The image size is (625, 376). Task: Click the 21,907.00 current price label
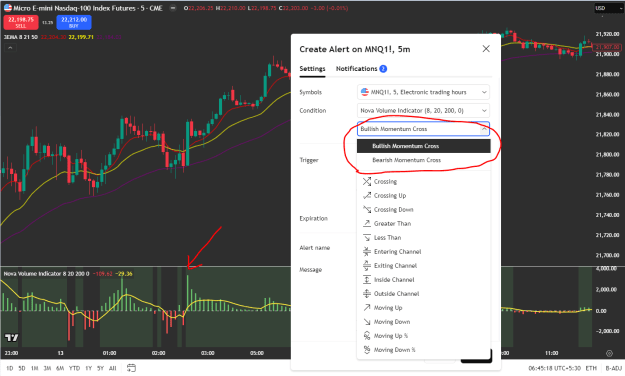point(608,47)
